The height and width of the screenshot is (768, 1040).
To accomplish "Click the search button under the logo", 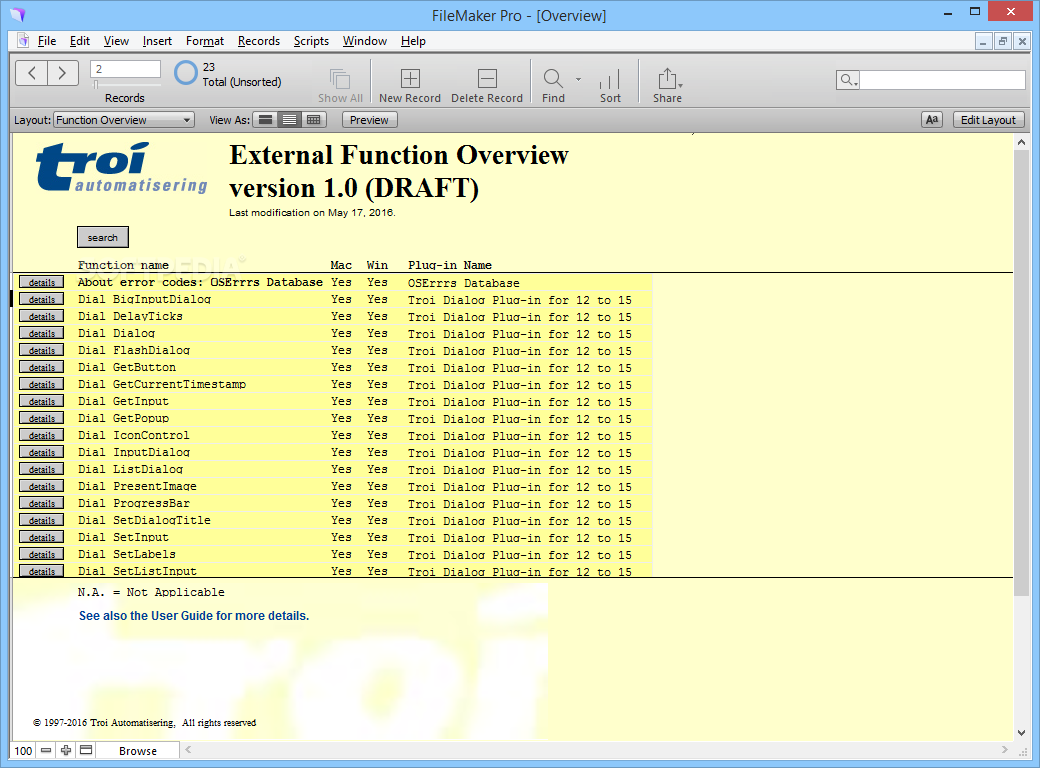I will click(x=103, y=237).
